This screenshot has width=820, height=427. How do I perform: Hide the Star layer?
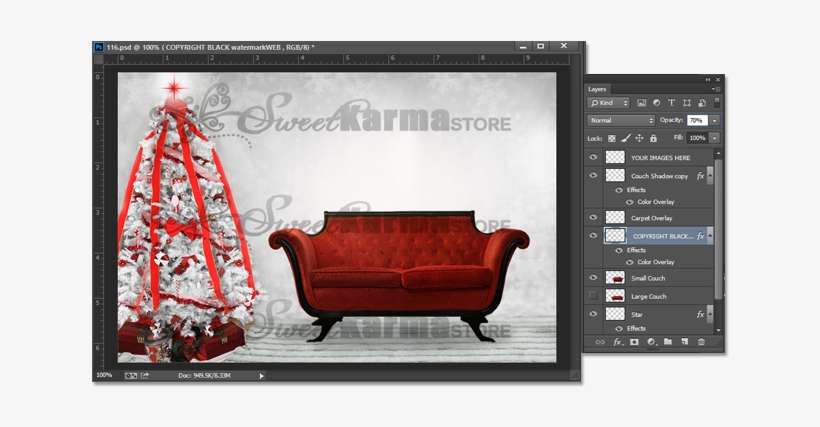click(x=593, y=314)
